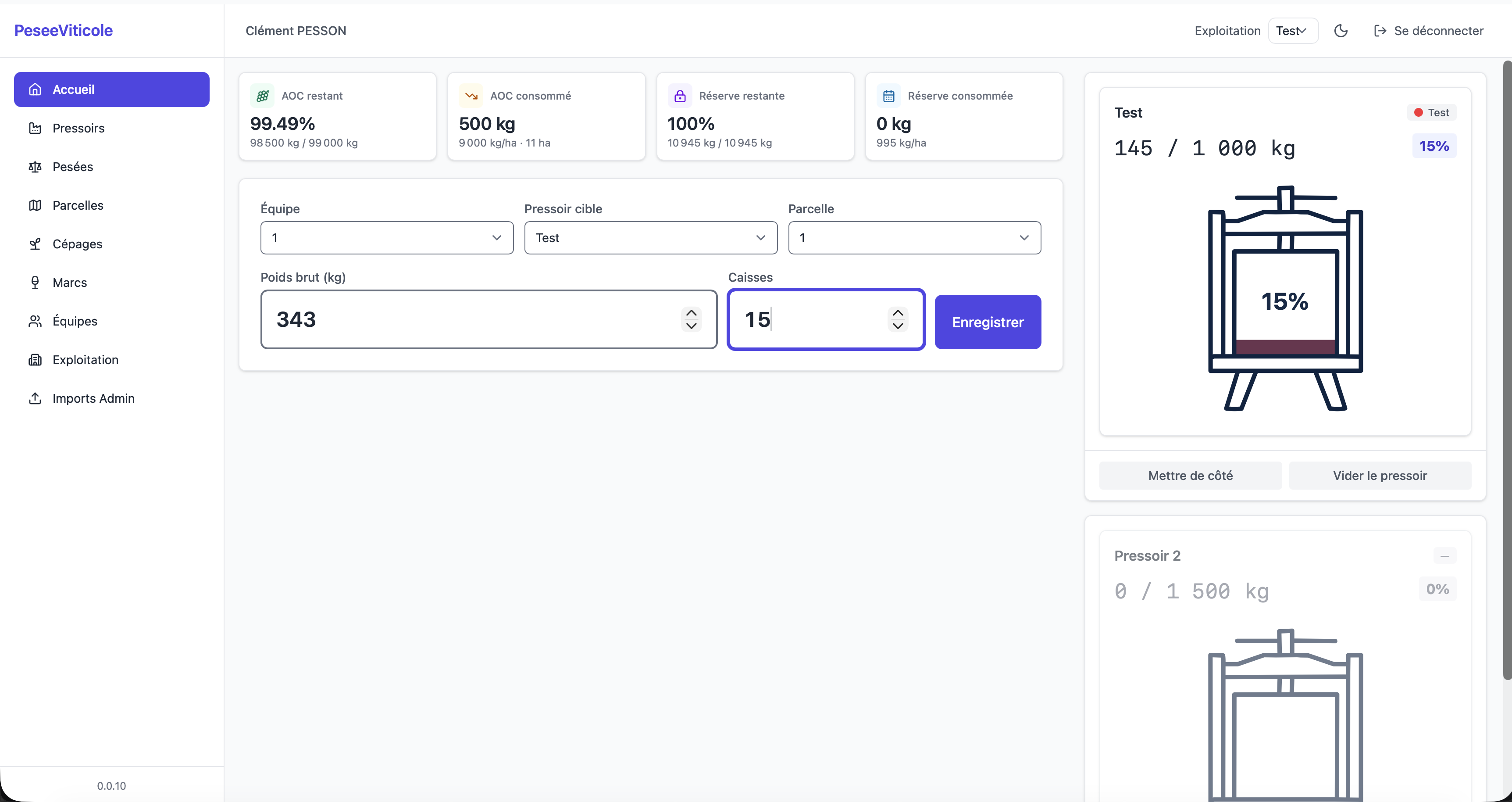The height and width of the screenshot is (802, 1512).
Task: Click the Enregistrer button
Action: (x=988, y=322)
